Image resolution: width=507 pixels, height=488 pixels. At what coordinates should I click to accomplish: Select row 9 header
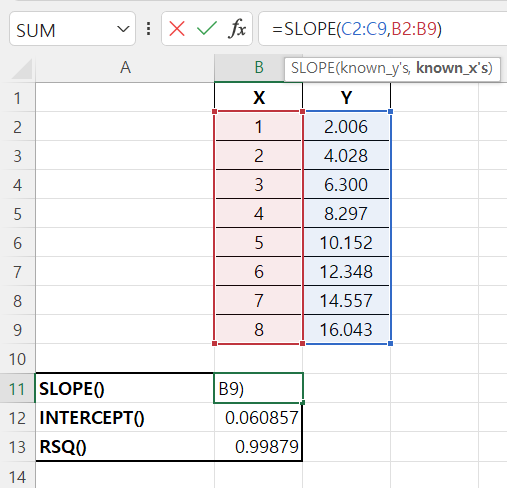coord(17,330)
